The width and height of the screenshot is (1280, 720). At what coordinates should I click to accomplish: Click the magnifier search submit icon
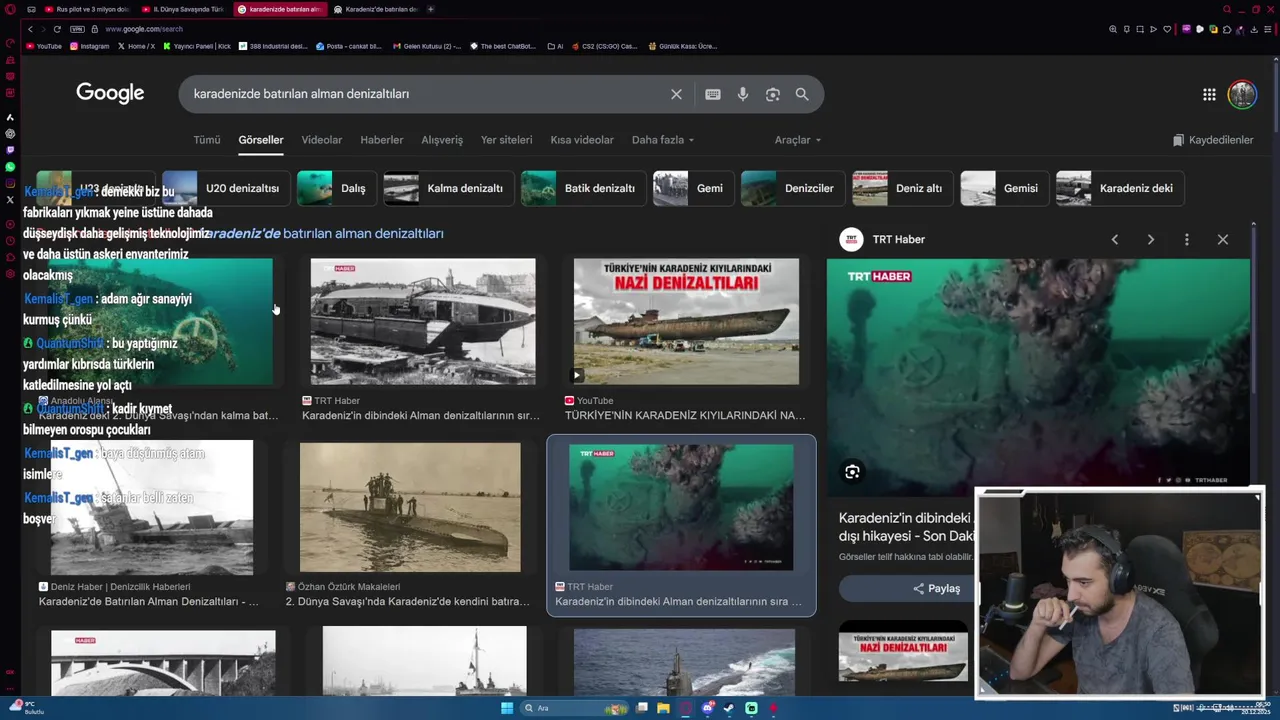pyautogui.click(x=802, y=94)
